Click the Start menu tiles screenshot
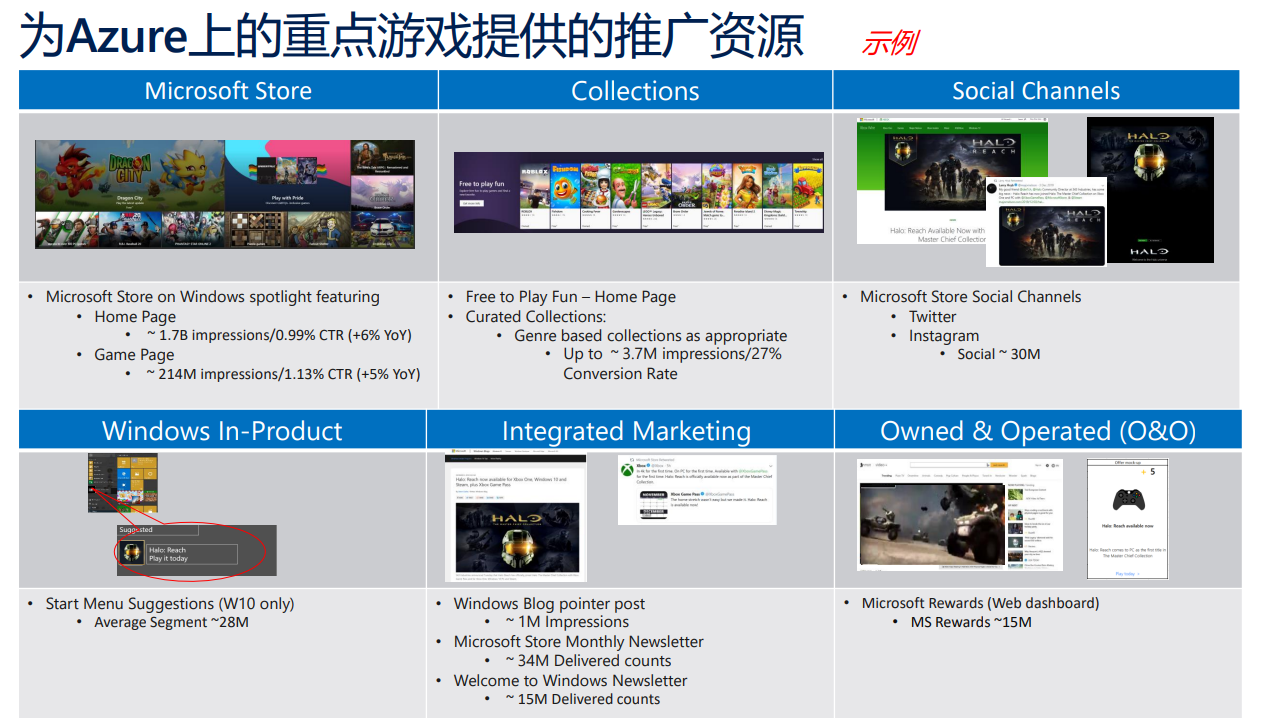1277x718 pixels. point(123,483)
